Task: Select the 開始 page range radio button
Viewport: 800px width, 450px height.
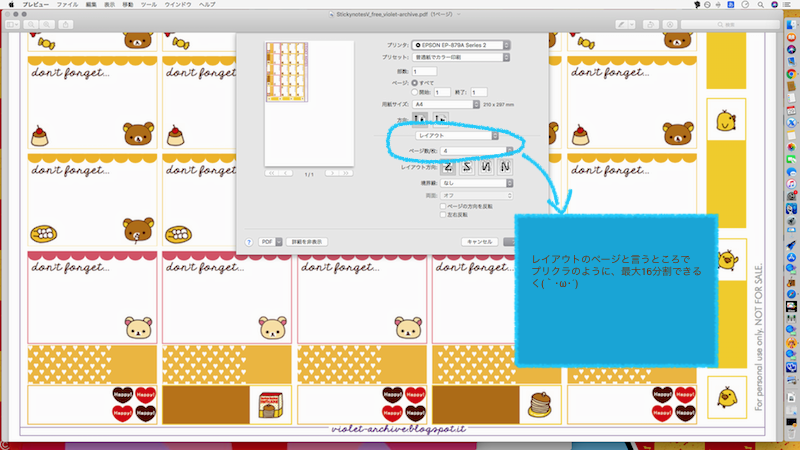Action: 415,92
